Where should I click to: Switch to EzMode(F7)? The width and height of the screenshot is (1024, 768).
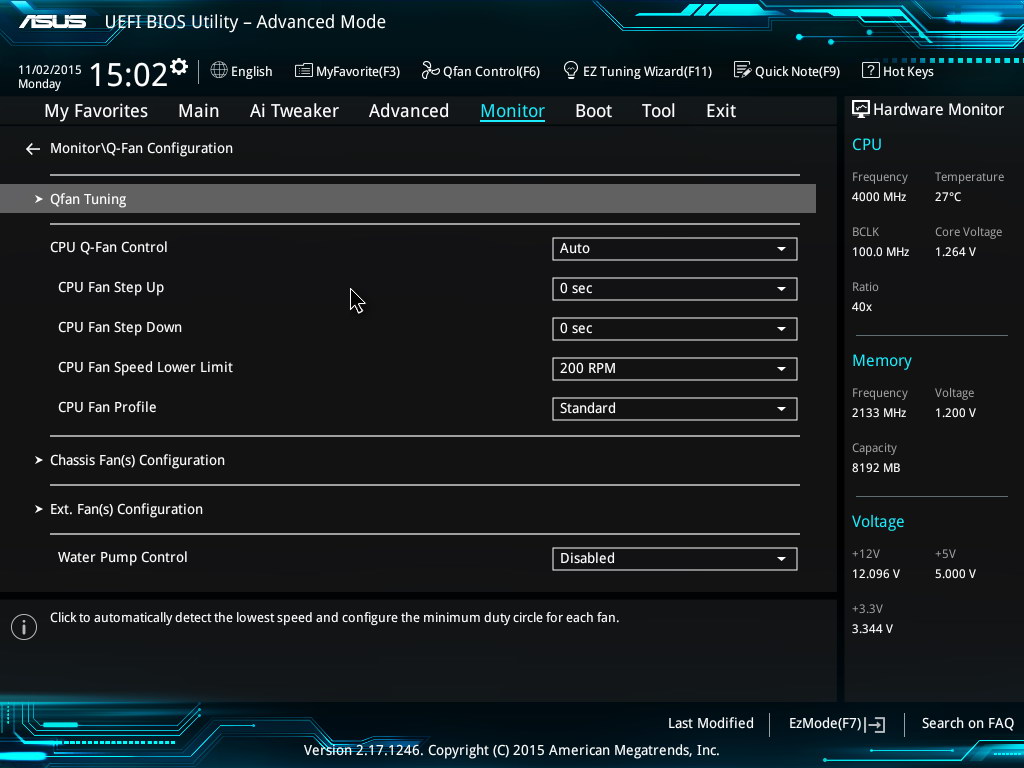pos(836,724)
